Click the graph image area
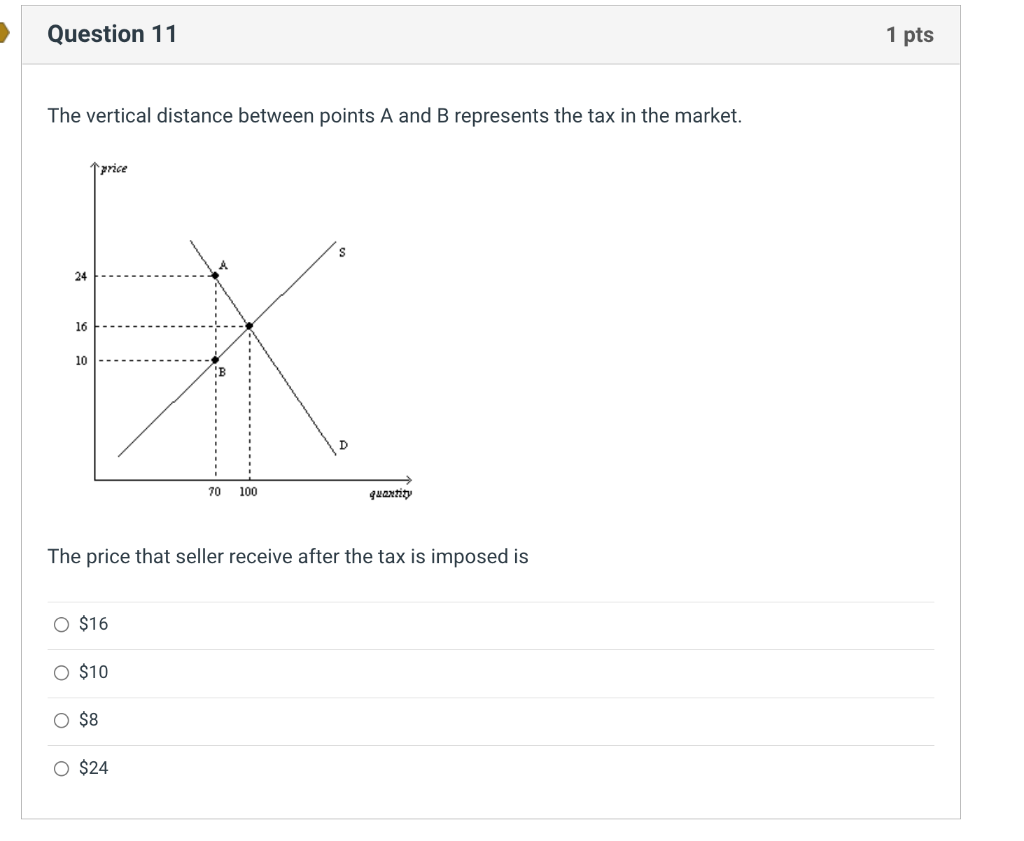 pyautogui.click(x=250, y=330)
